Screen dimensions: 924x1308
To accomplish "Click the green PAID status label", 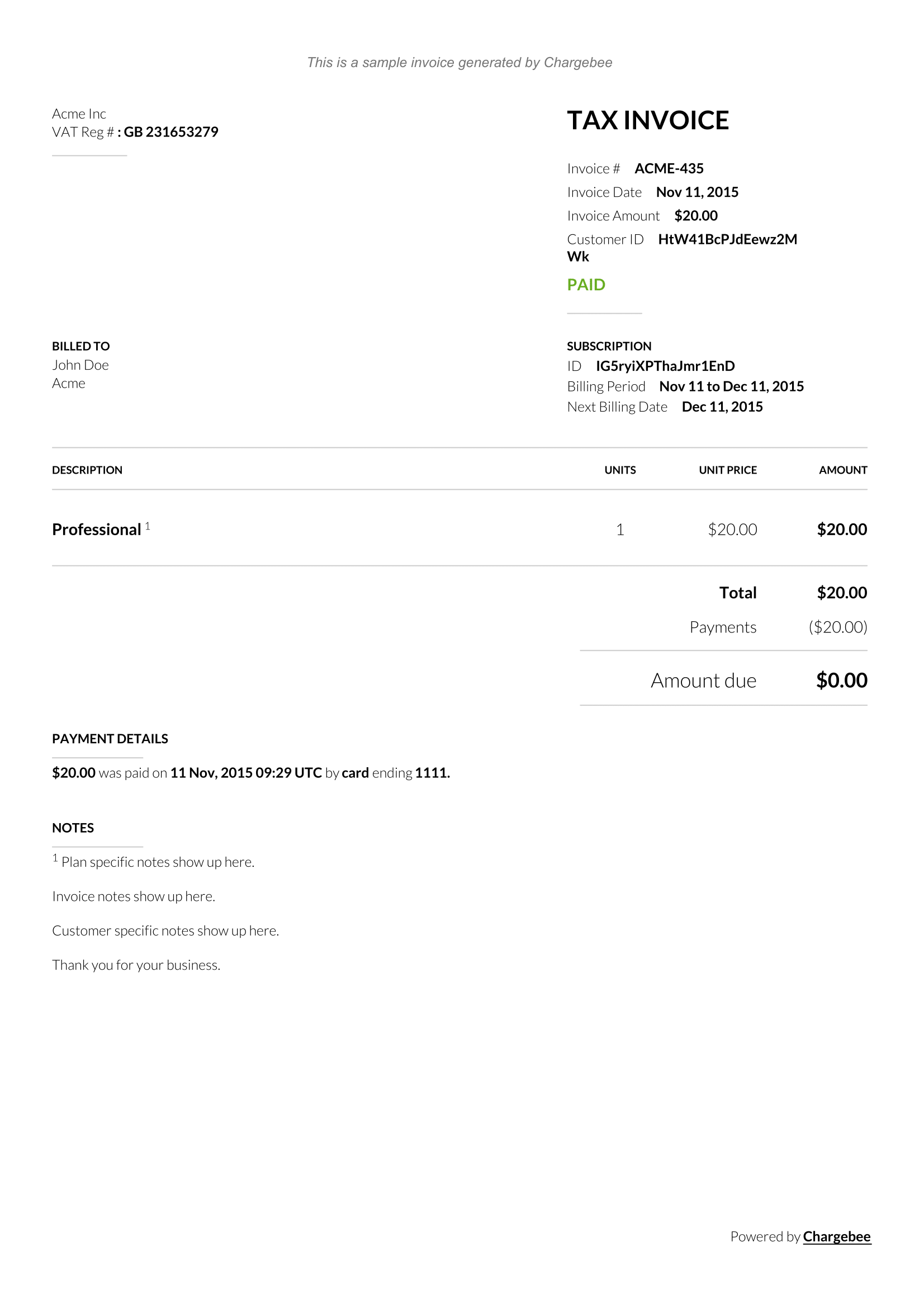I will (586, 285).
